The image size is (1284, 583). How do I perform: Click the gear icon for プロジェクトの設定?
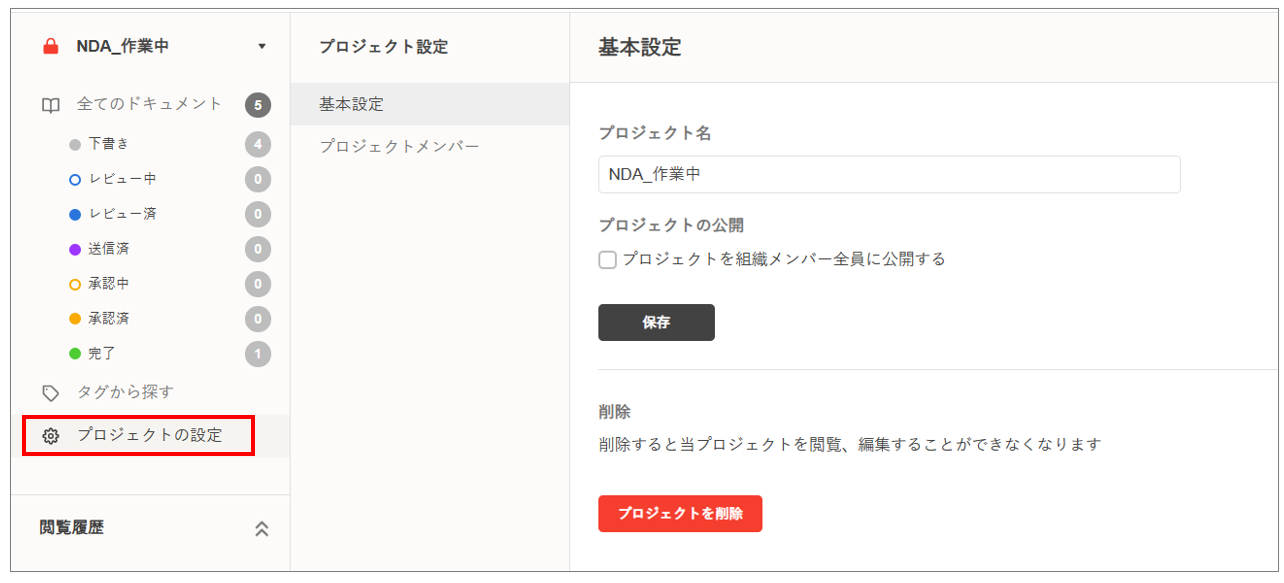(51, 436)
